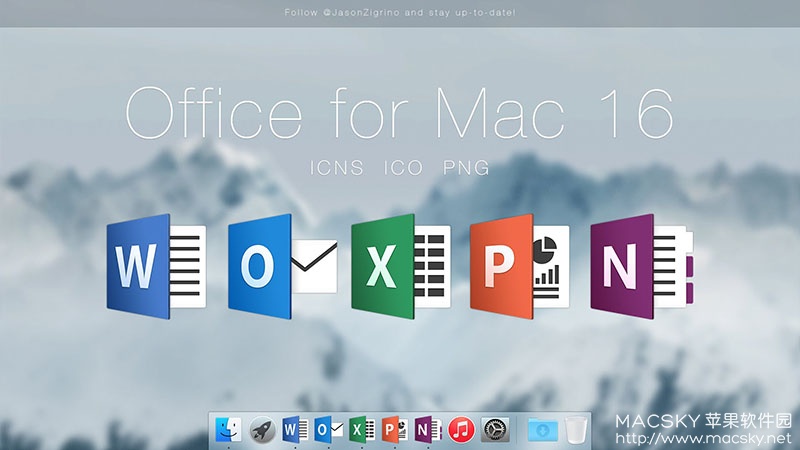
Task: Click the PNG format label
Action: point(466,168)
